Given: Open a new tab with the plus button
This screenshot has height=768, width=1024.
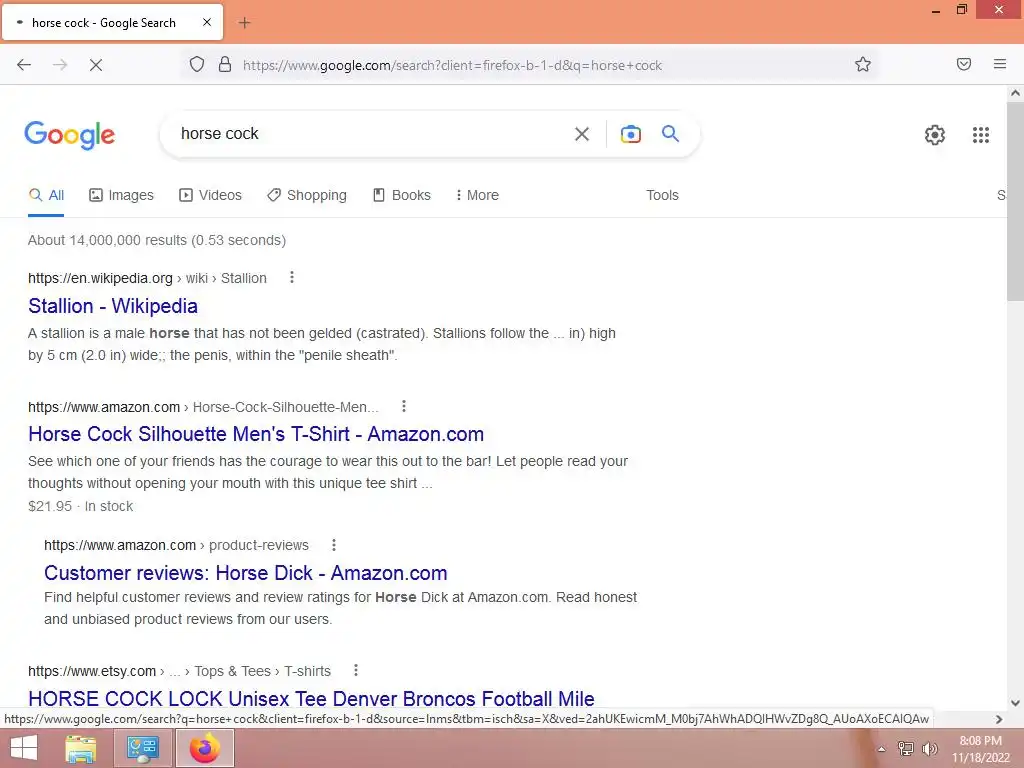Looking at the screenshot, I should click(244, 23).
